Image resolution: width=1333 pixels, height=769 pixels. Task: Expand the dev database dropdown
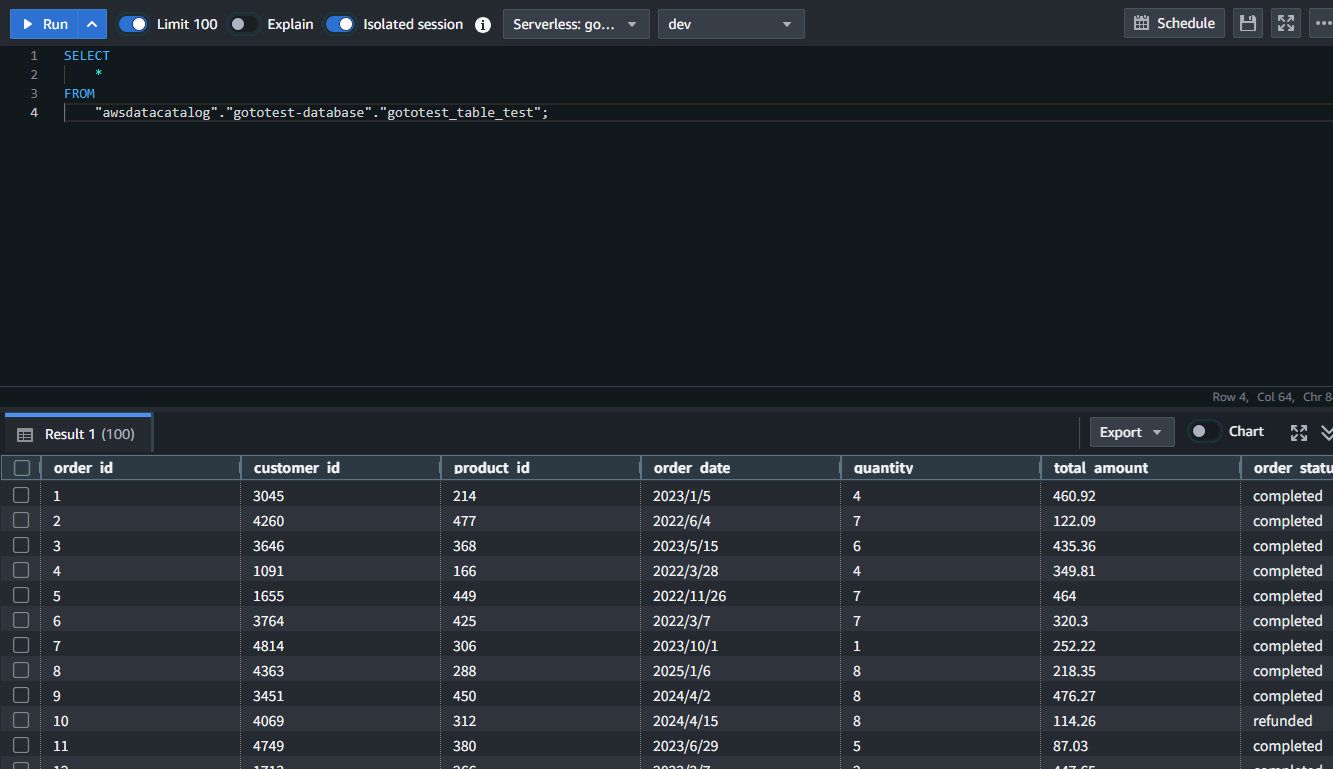[730, 24]
